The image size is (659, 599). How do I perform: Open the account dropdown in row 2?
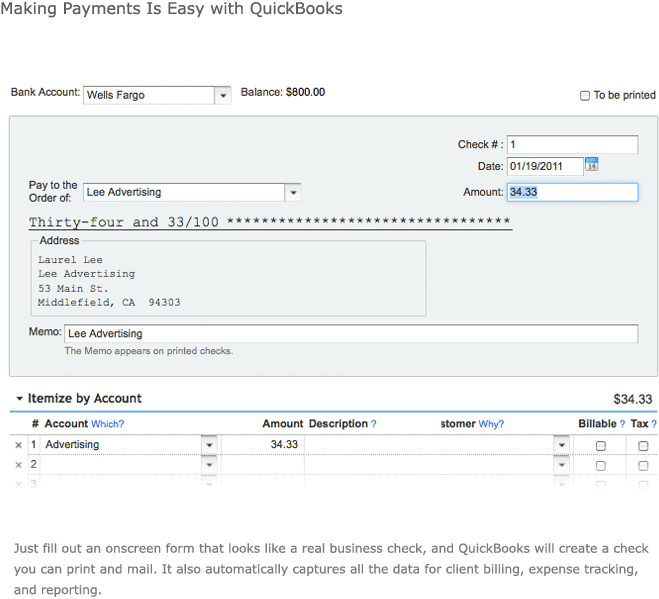pyautogui.click(x=209, y=465)
